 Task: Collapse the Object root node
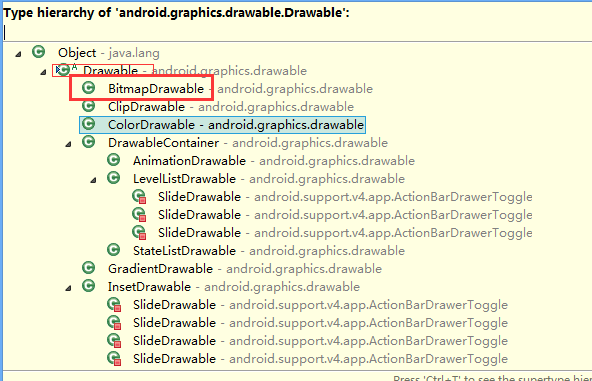pos(18,54)
